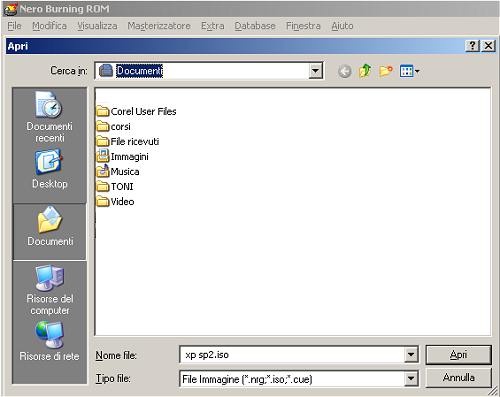
Task: Select the File ricevuti folder icon
Action: pos(103,141)
